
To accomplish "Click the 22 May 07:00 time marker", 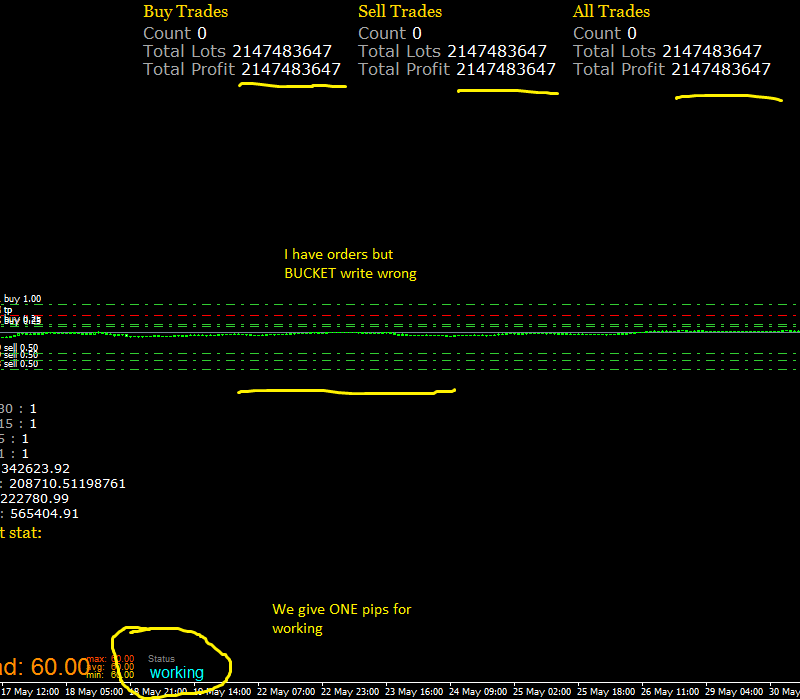I will click(x=286, y=692).
